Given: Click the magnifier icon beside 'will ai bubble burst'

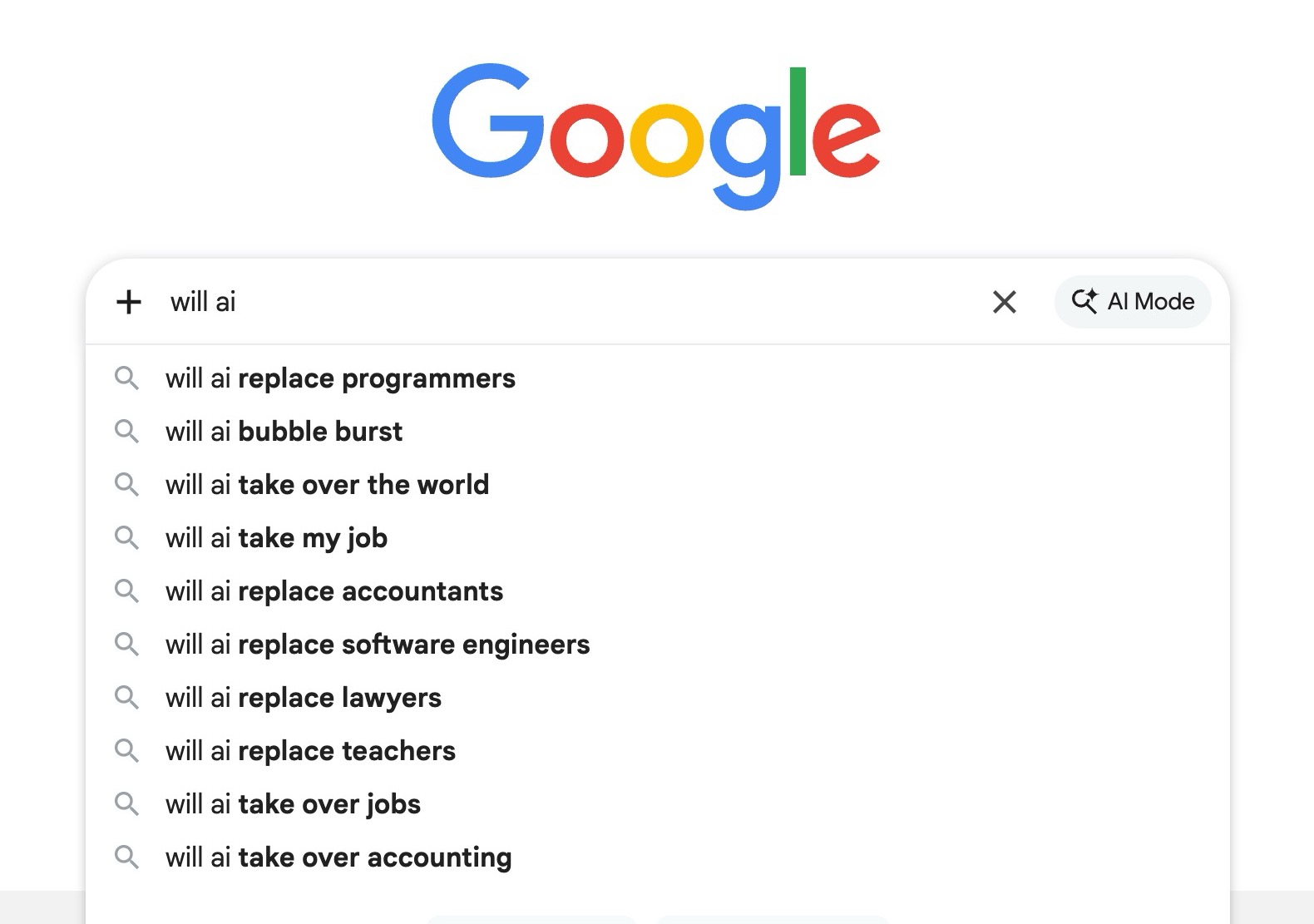Looking at the screenshot, I should (x=127, y=432).
